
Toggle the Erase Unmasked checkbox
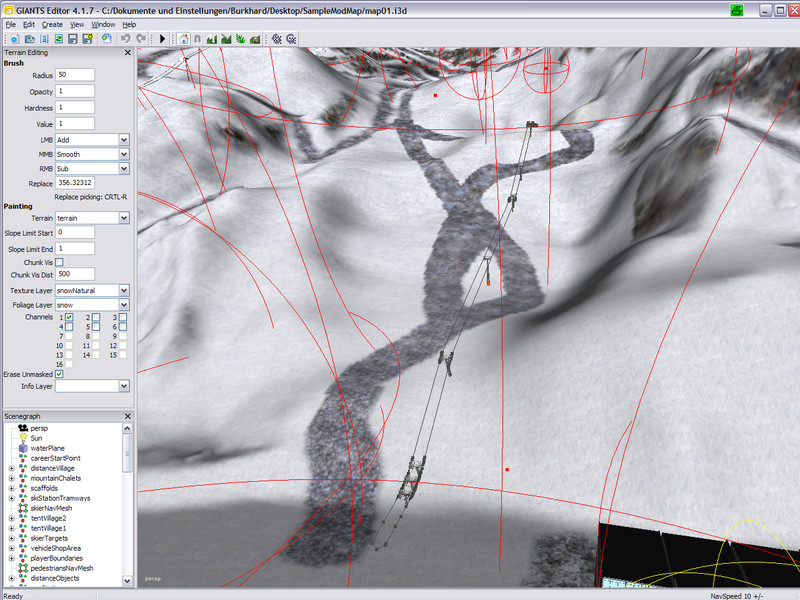pos(59,374)
